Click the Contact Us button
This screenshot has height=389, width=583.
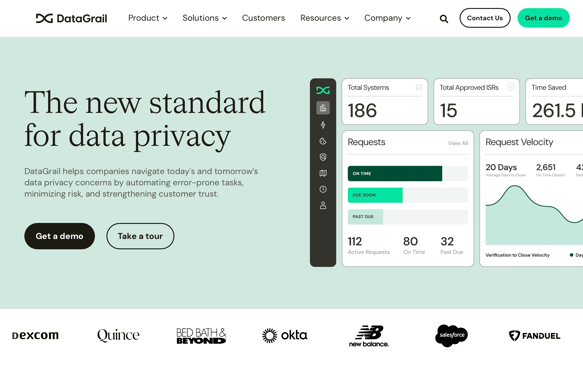click(485, 18)
